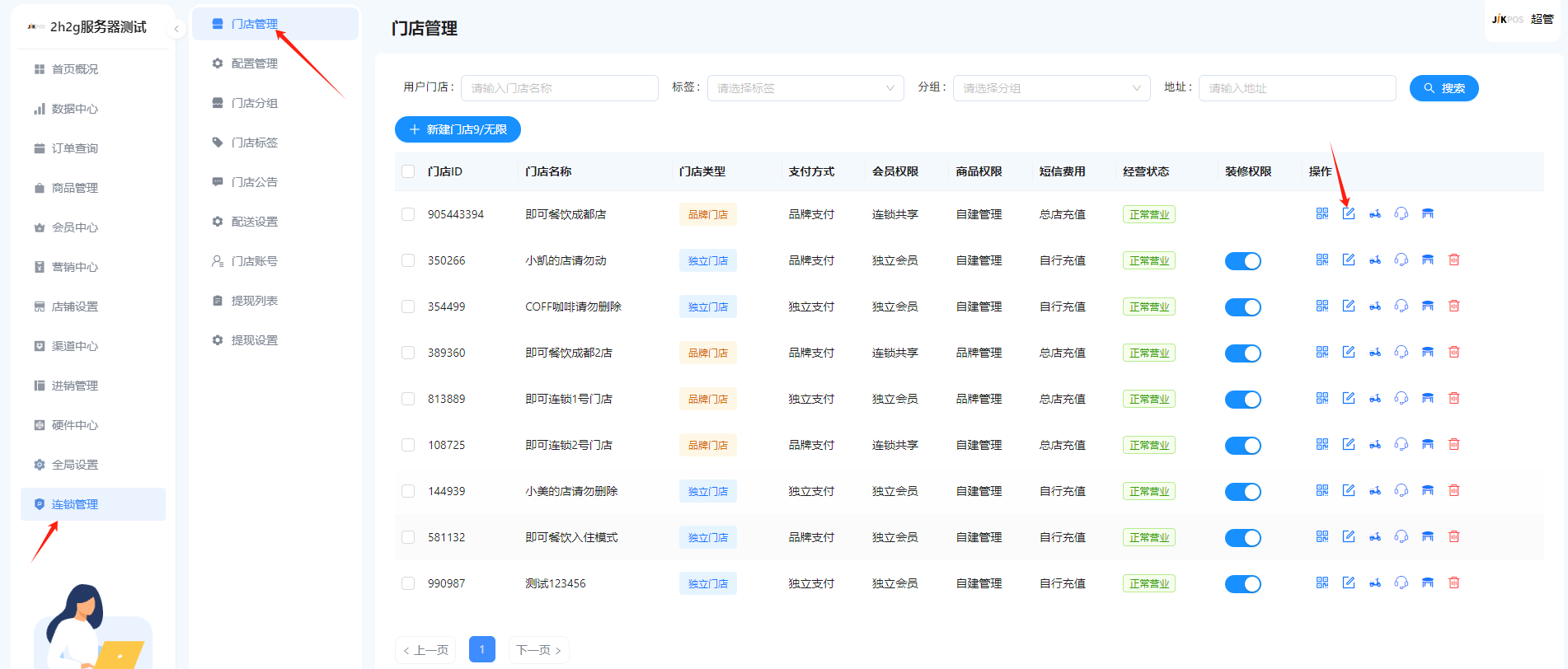Toggle 装修权限 switch for 小凯的店请勿动
The width and height of the screenshot is (1568, 669).
[x=1243, y=261]
